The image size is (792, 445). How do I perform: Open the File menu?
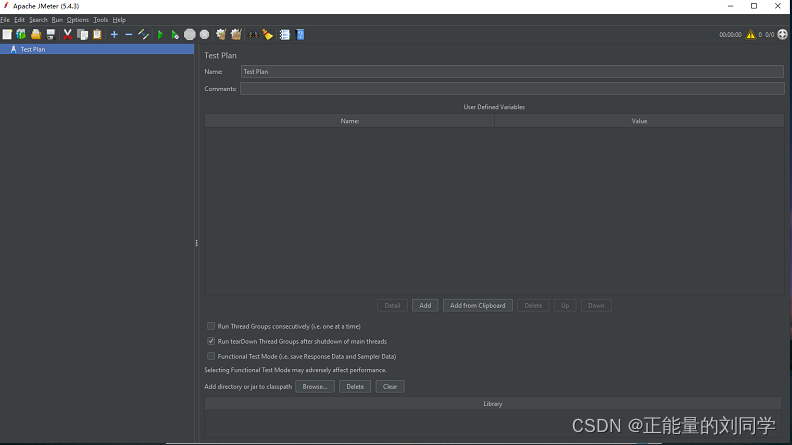tap(5, 20)
